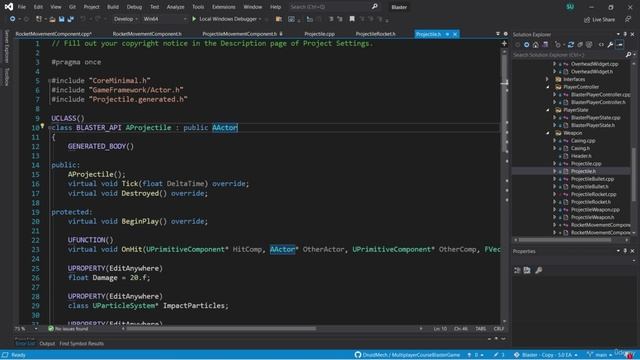This screenshot has height=360, width=640.
Task: Click the bookmark toolbar icon
Action: 352,19
